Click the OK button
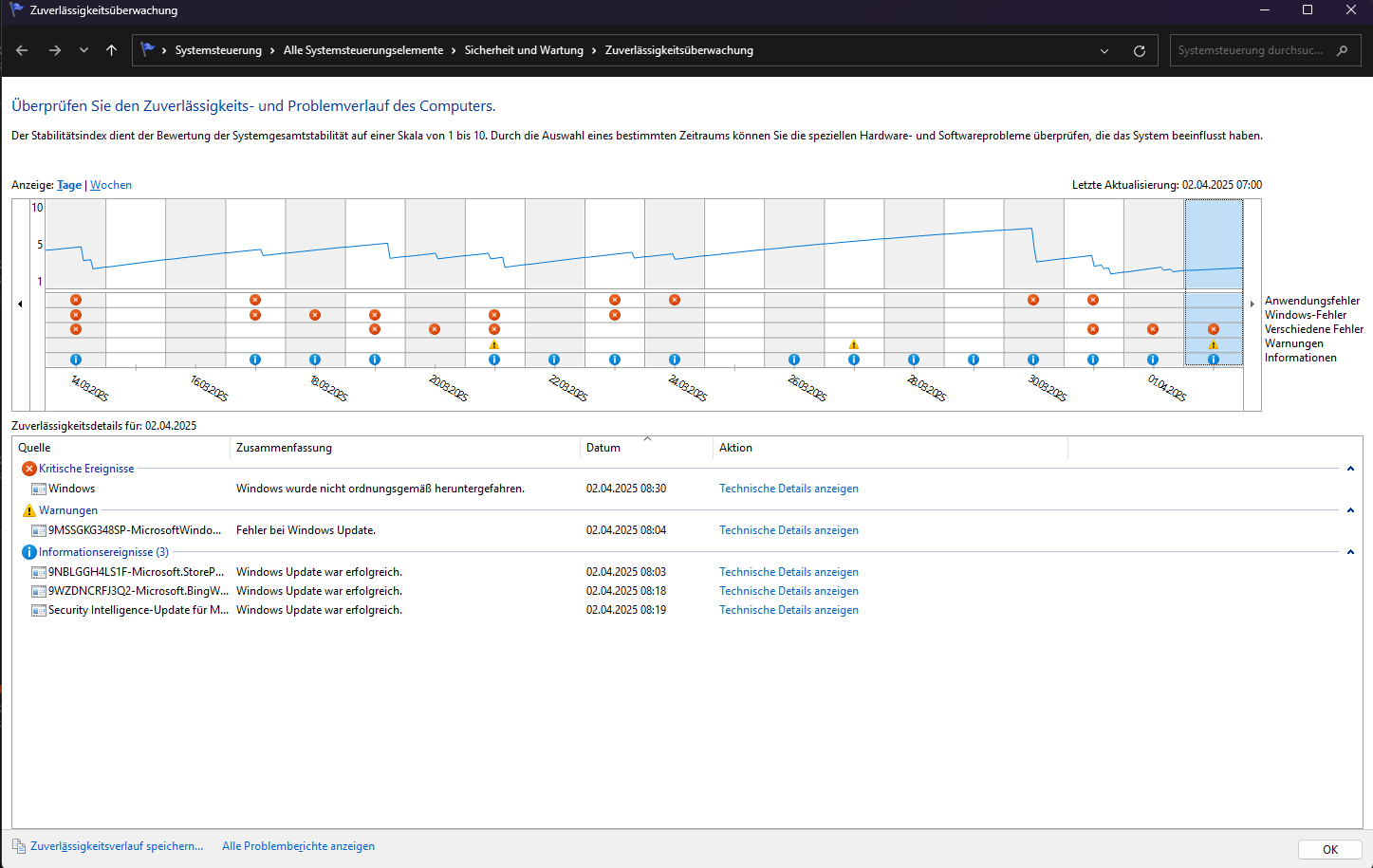The image size is (1373, 868). point(1330,850)
